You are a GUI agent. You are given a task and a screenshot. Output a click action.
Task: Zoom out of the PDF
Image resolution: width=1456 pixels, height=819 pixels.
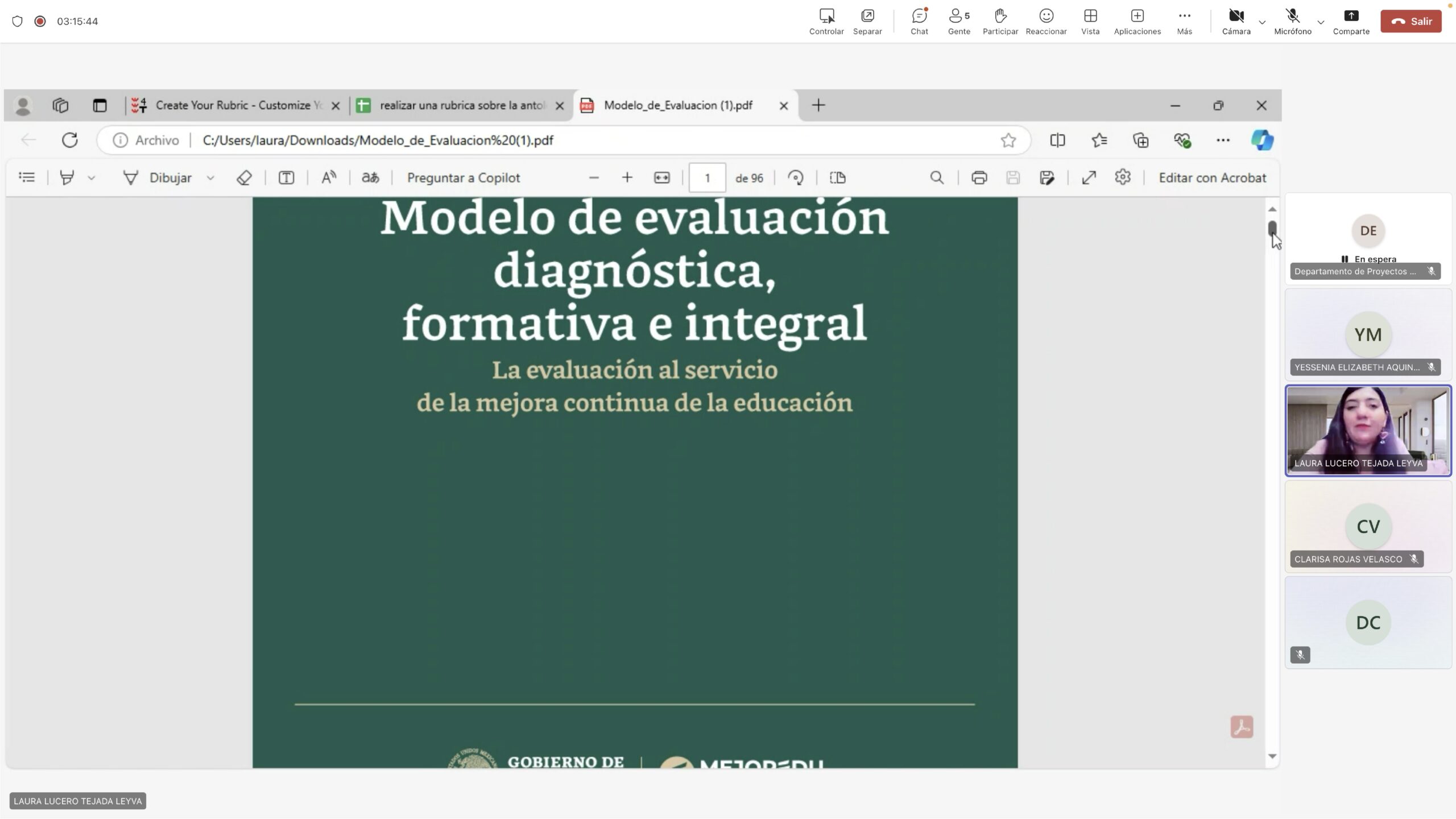pos(594,177)
